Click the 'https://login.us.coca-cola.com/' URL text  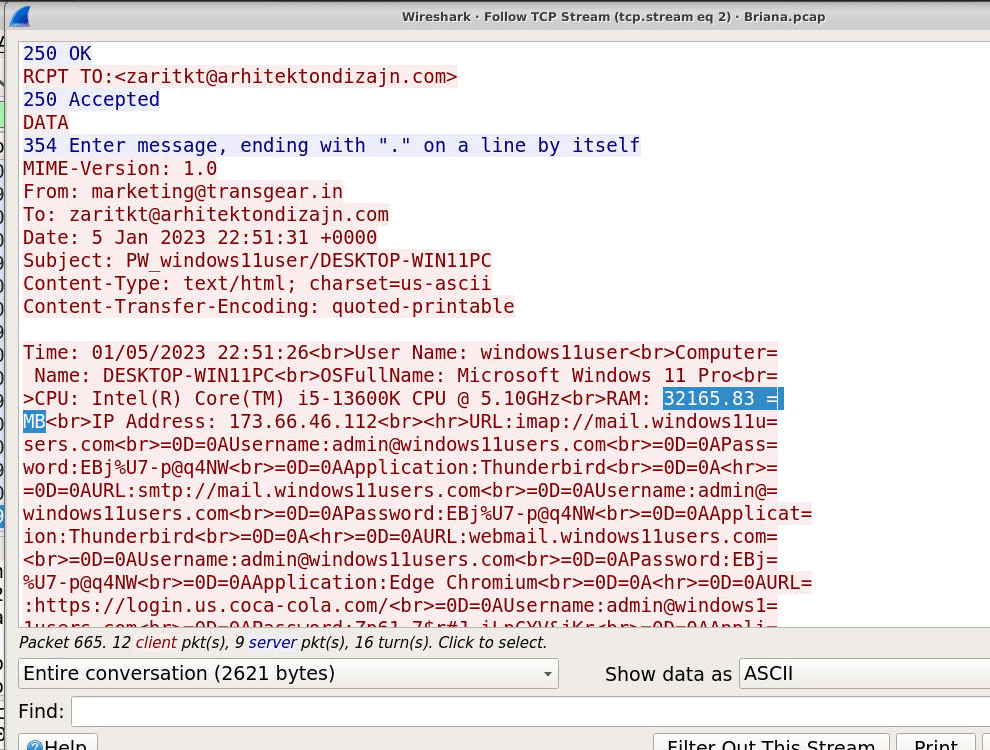pos(212,605)
